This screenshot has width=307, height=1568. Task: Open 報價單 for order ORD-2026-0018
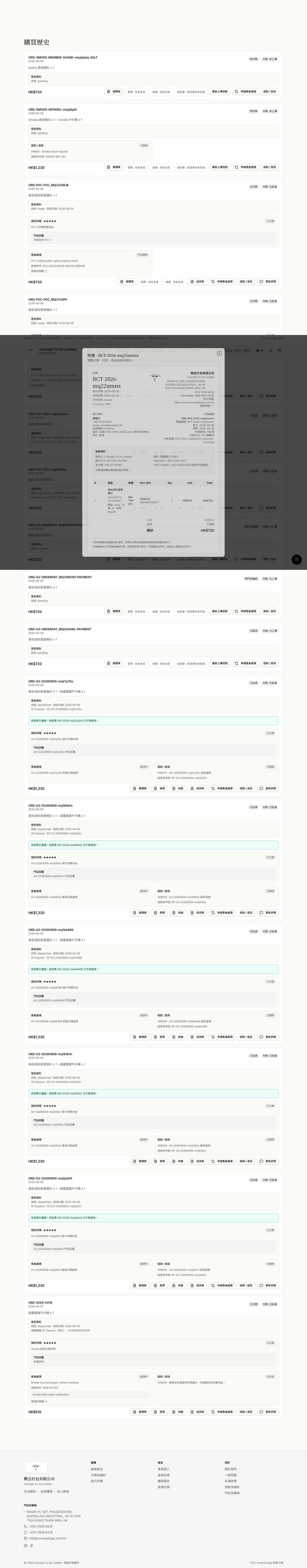coord(140,1412)
